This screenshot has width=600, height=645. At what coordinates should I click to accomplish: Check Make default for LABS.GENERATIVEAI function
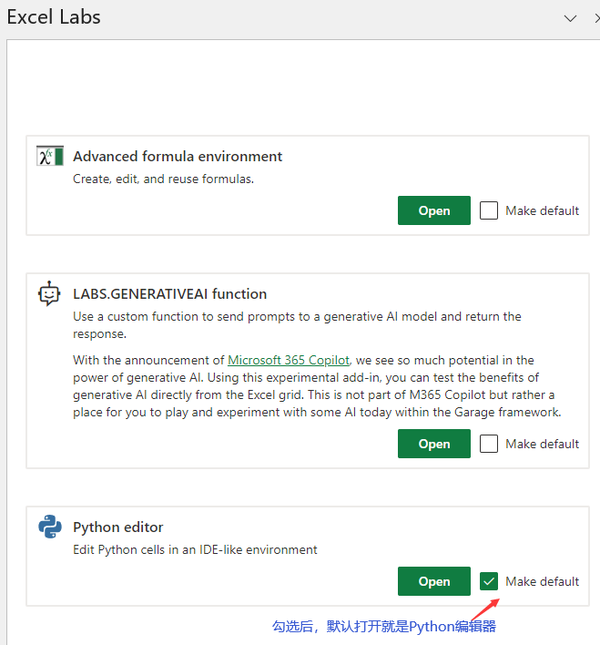(489, 444)
